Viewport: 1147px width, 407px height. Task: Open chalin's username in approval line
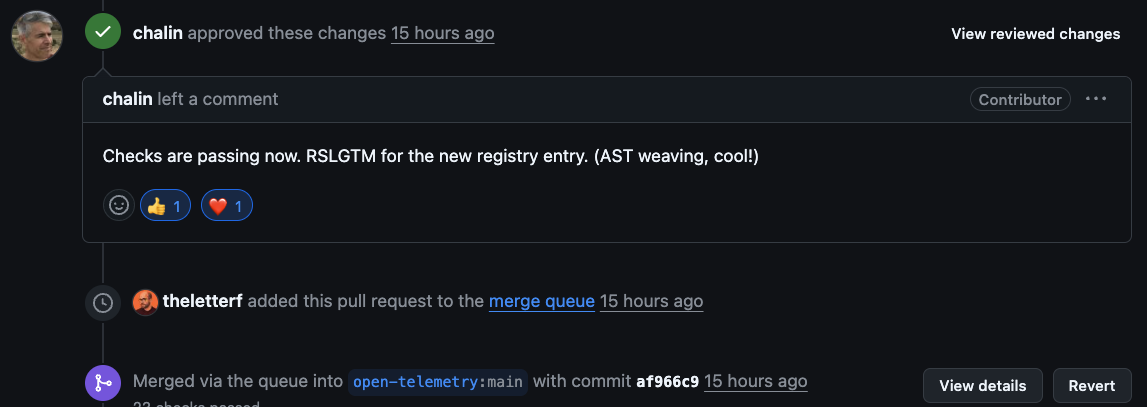[157, 33]
